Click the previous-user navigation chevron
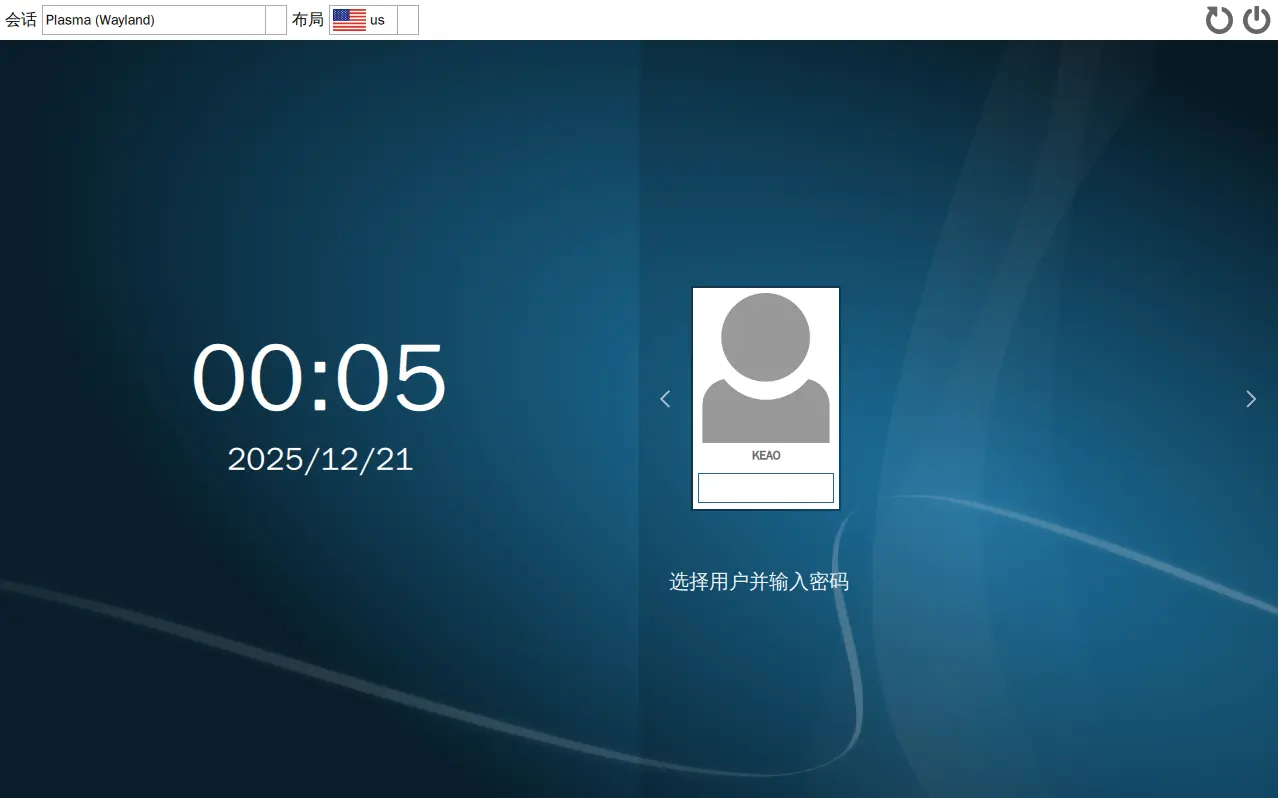Image resolution: width=1278 pixels, height=798 pixels. coord(665,398)
